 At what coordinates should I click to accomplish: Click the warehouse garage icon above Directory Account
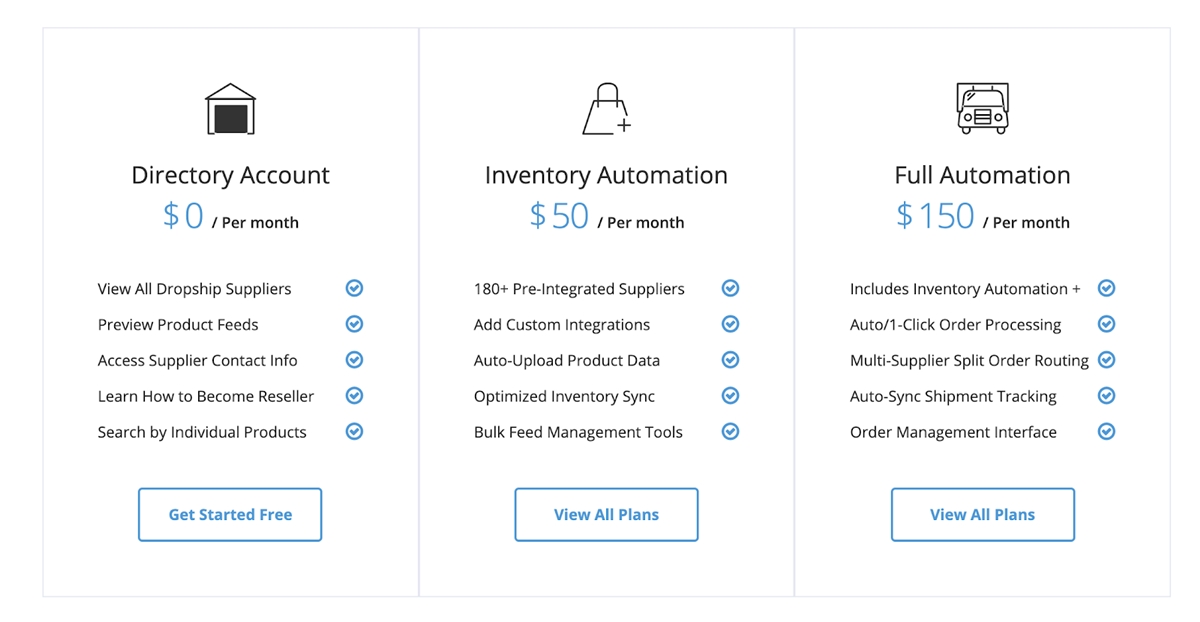(230, 108)
